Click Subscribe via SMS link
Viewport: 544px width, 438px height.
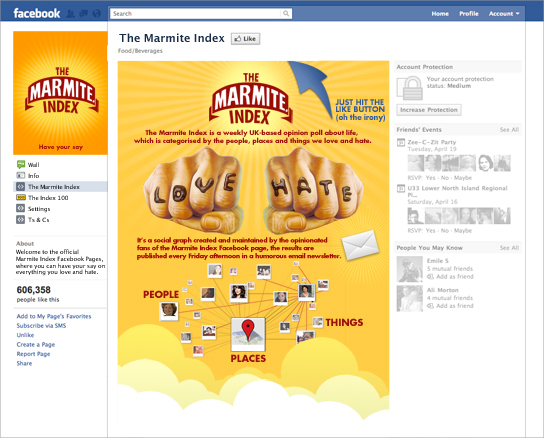tap(41, 326)
